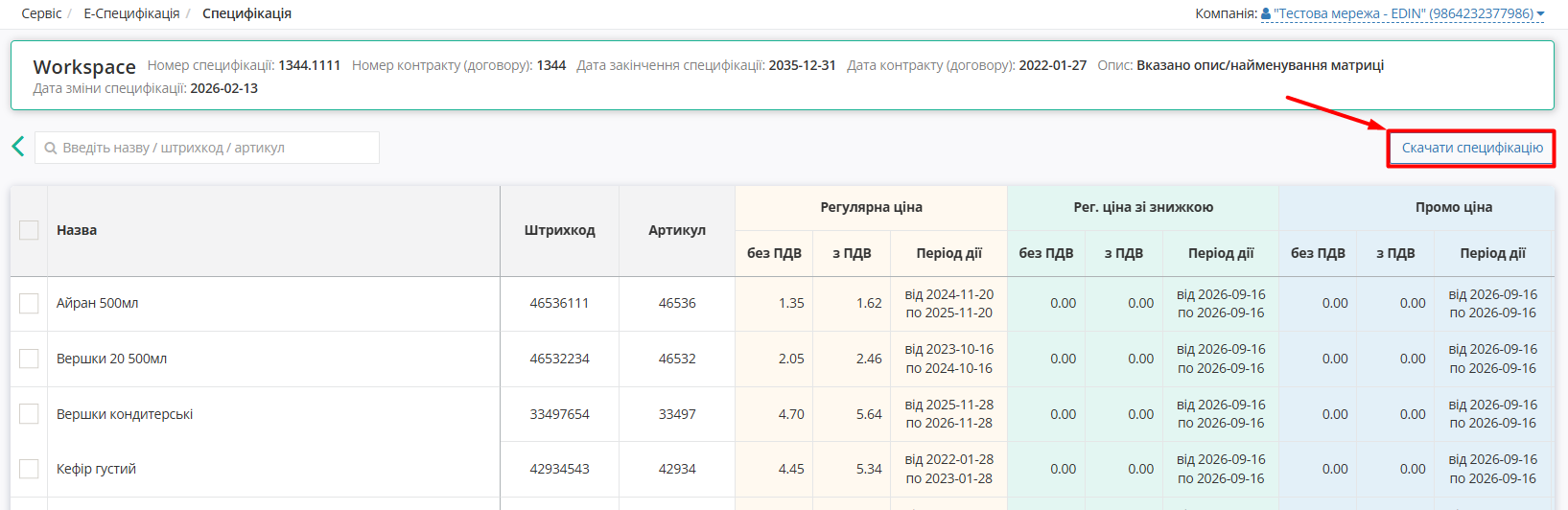1568x510 pixels.
Task: Click the Рег. ціна зі знижкою header
Action: point(1143,207)
